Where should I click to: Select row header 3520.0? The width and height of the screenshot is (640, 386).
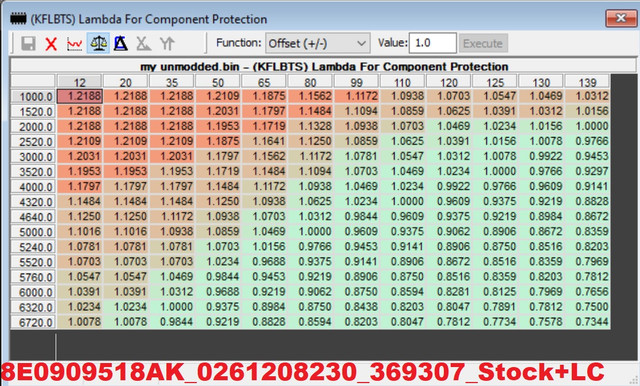point(33,172)
